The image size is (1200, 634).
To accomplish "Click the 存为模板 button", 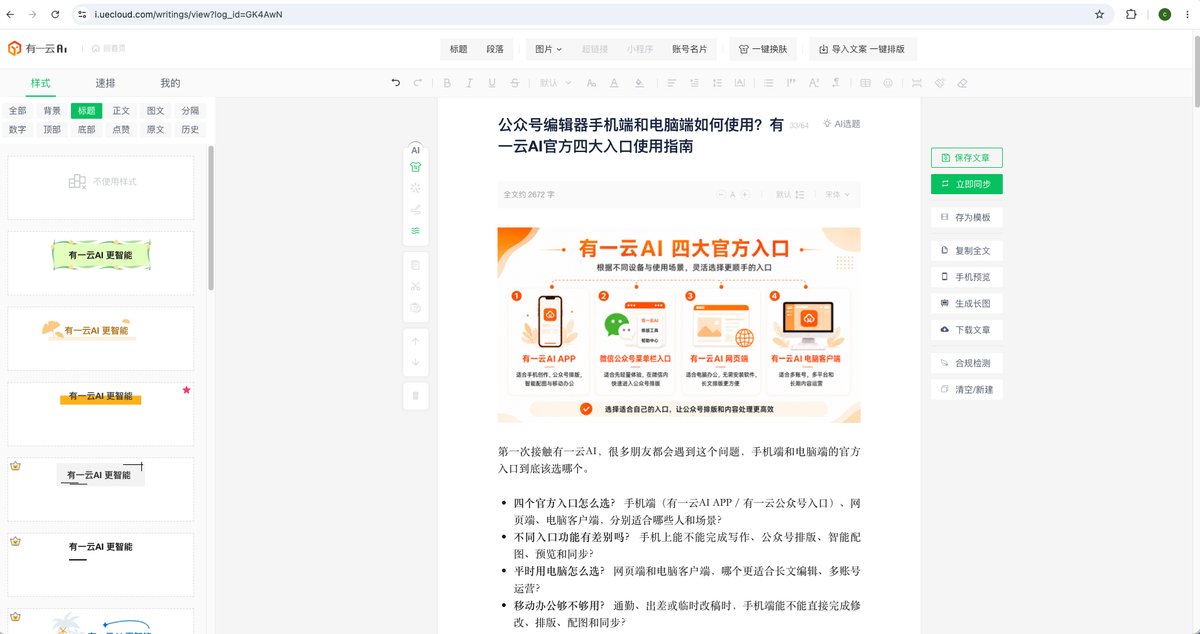I will click(966, 217).
